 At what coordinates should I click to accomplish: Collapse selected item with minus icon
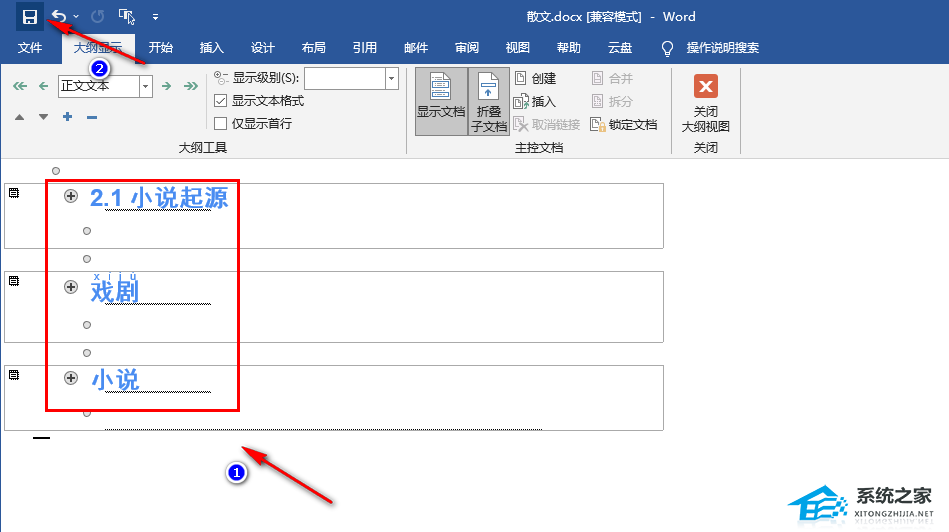tap(91, 117)
